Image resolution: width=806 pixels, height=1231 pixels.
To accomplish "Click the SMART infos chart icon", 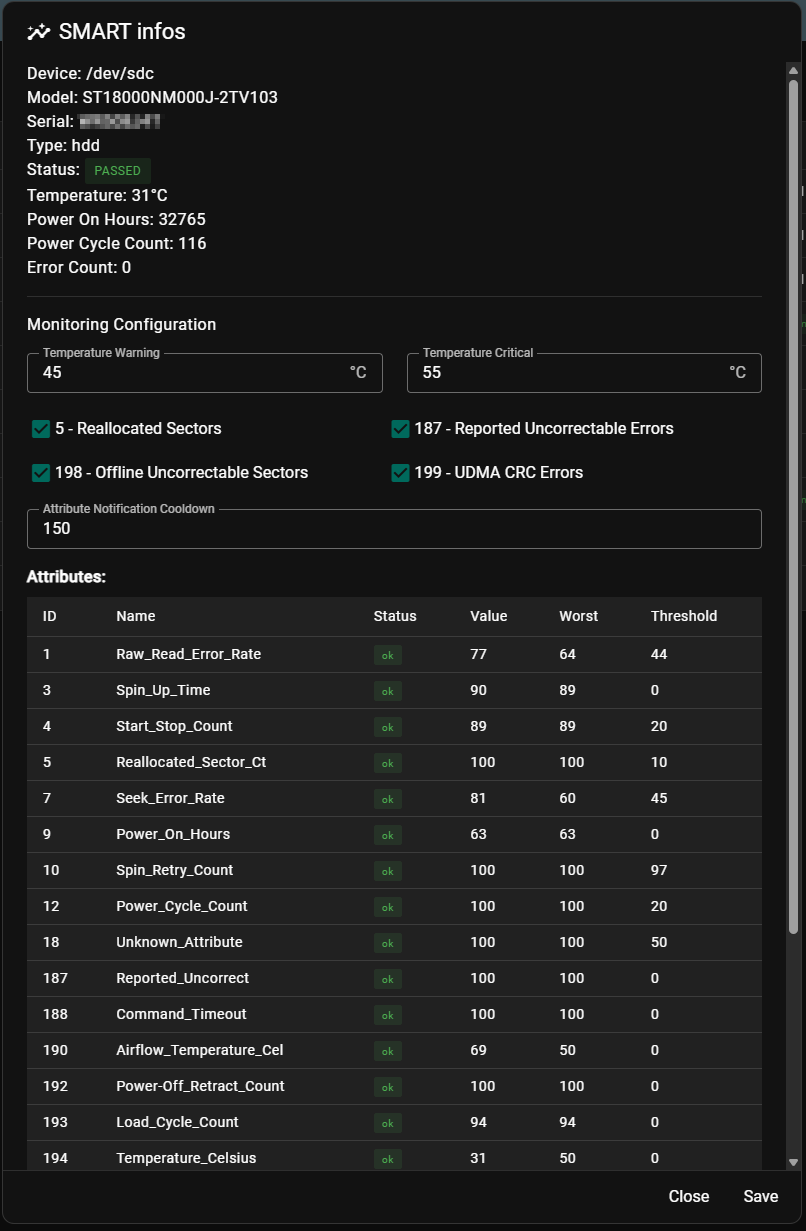I will 38,32.
